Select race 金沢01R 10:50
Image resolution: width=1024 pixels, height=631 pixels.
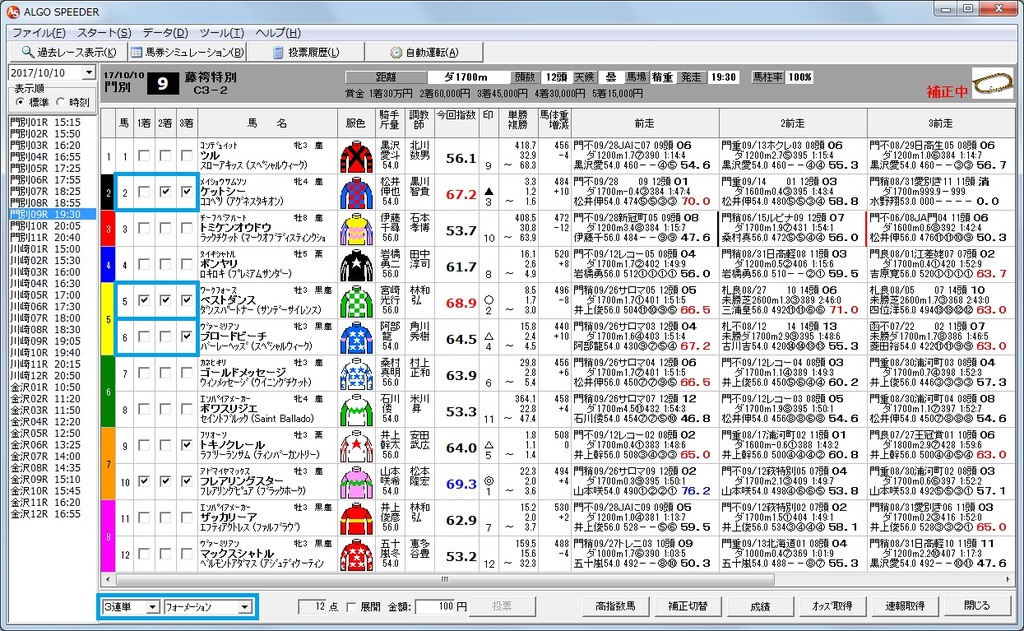pos(46,387)
